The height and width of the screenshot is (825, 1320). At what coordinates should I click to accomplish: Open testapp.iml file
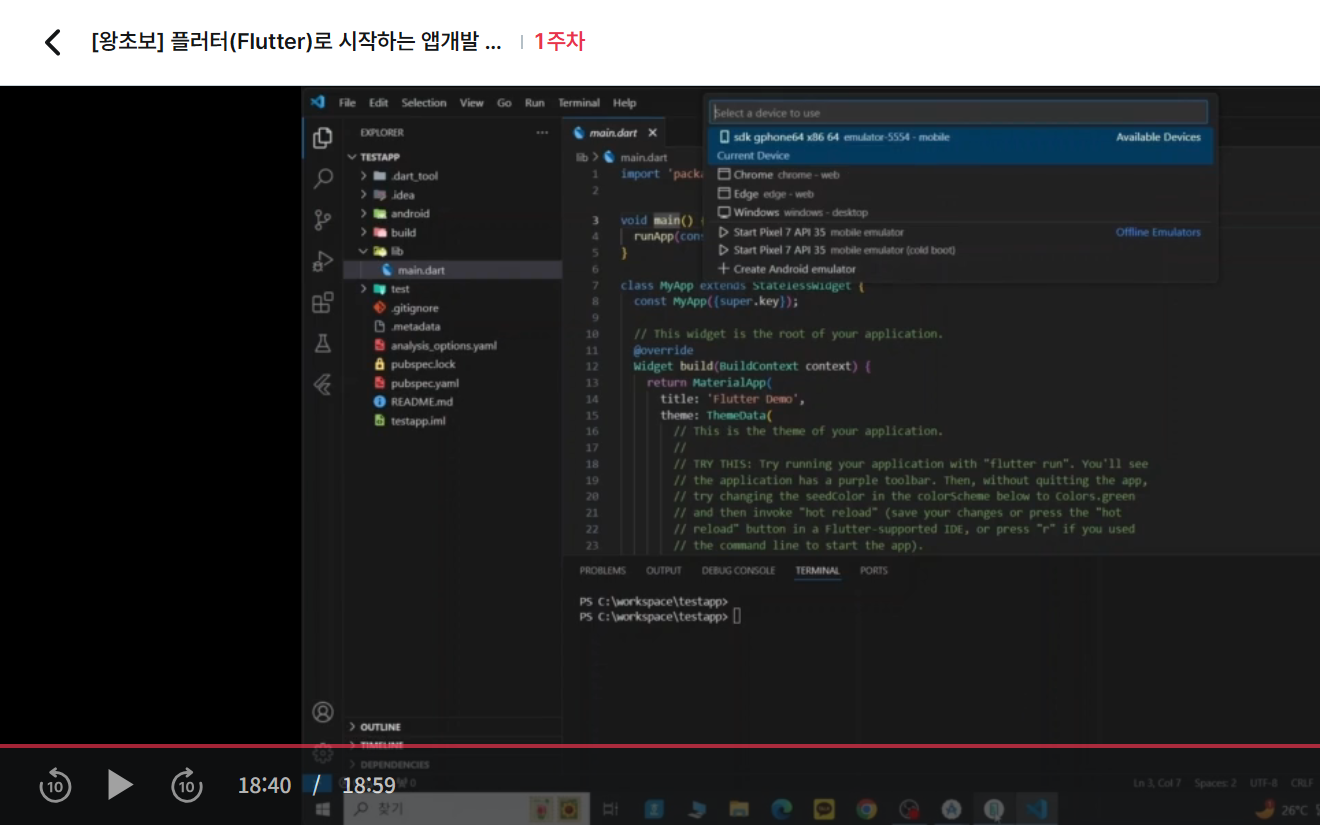[452, 421]
